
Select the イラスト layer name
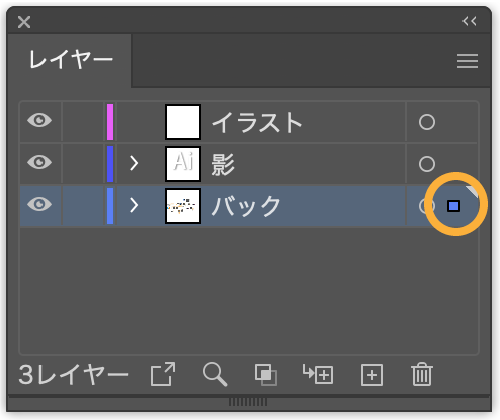[x=257, y=122]
